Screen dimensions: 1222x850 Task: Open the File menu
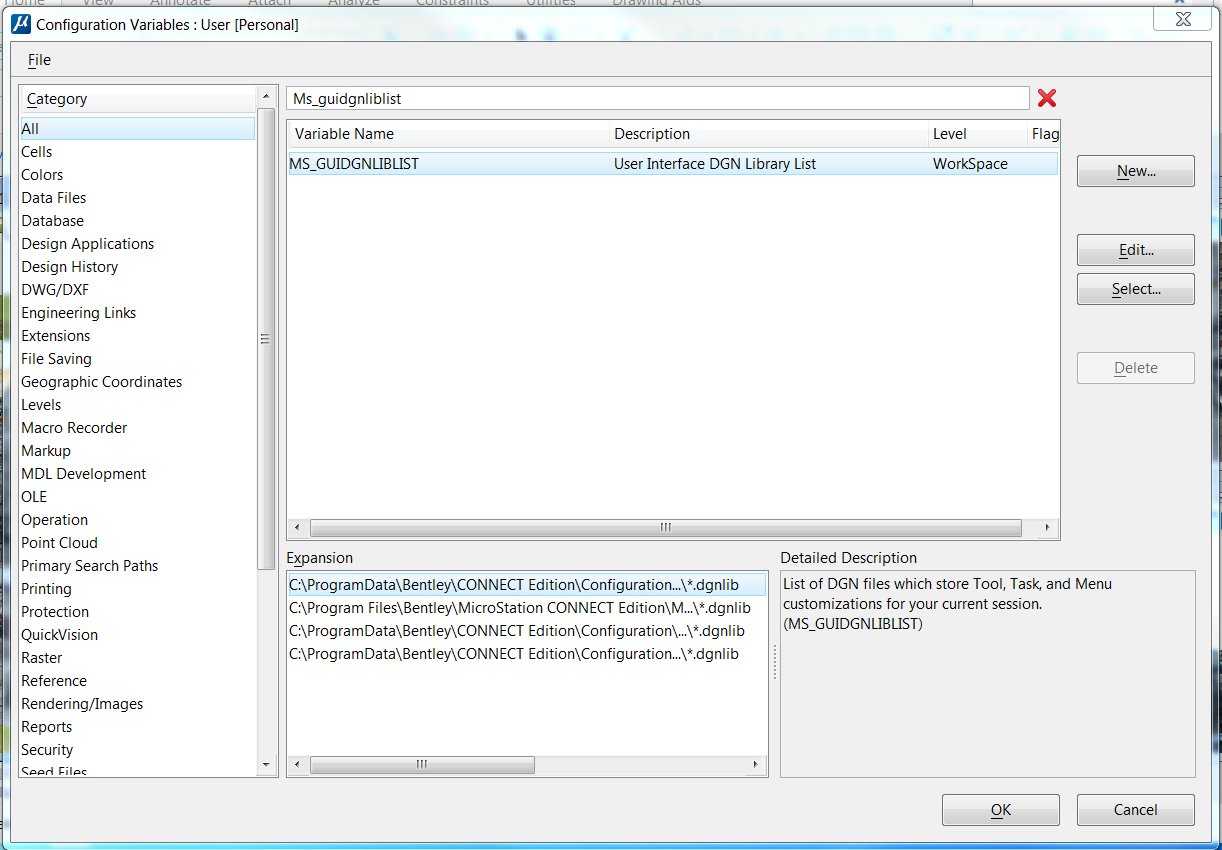[39, 60]
